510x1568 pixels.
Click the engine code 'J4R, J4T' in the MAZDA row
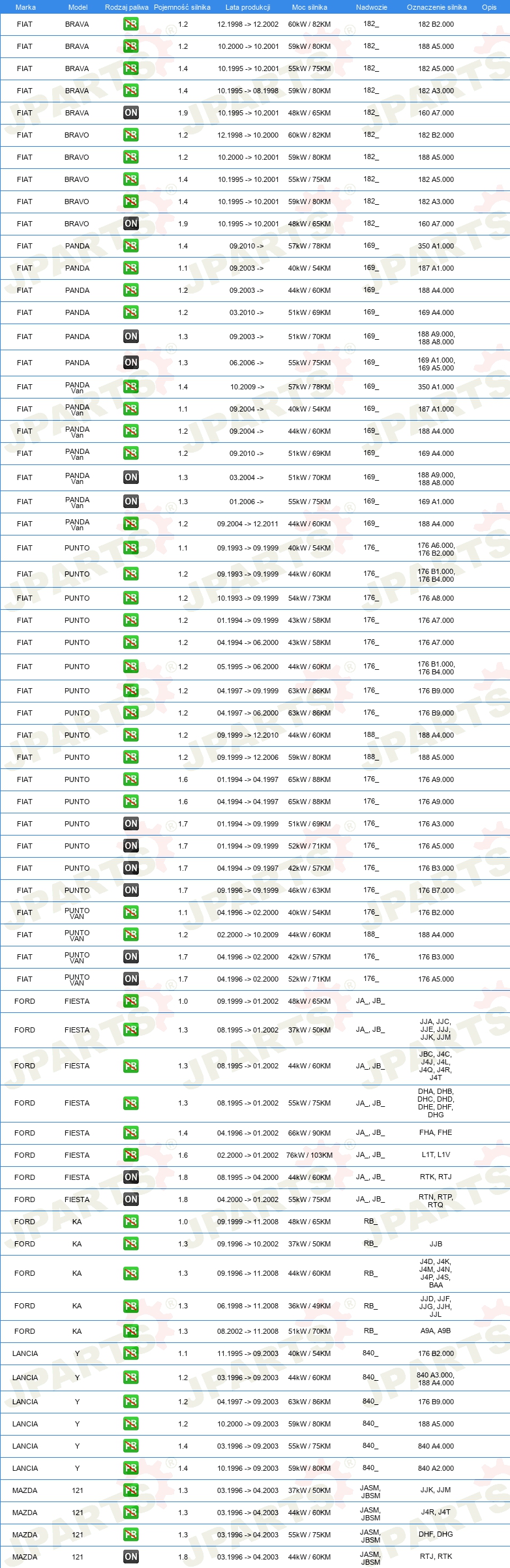pyautogui.click(x=436, y=1512)
